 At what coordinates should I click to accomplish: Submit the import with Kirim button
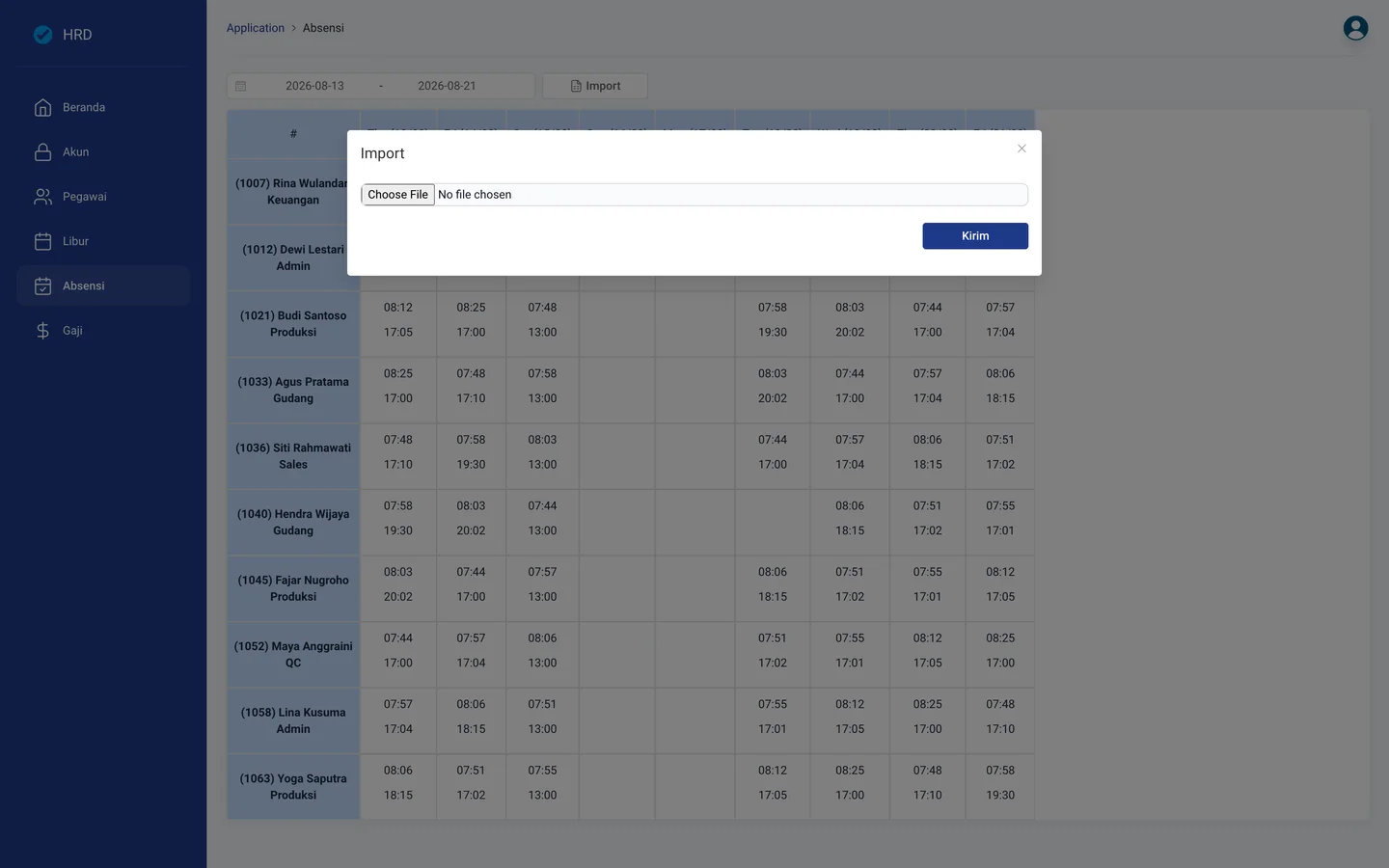click(x=975, y=236)
